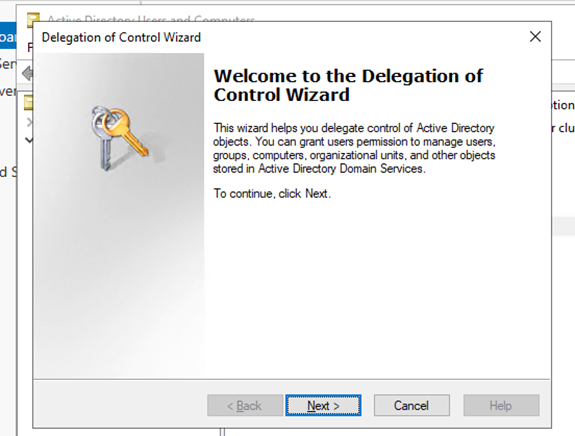Click the grayed-out Help button
The image size is (575, 436).
pyautogui.click(x=501, y=405)
